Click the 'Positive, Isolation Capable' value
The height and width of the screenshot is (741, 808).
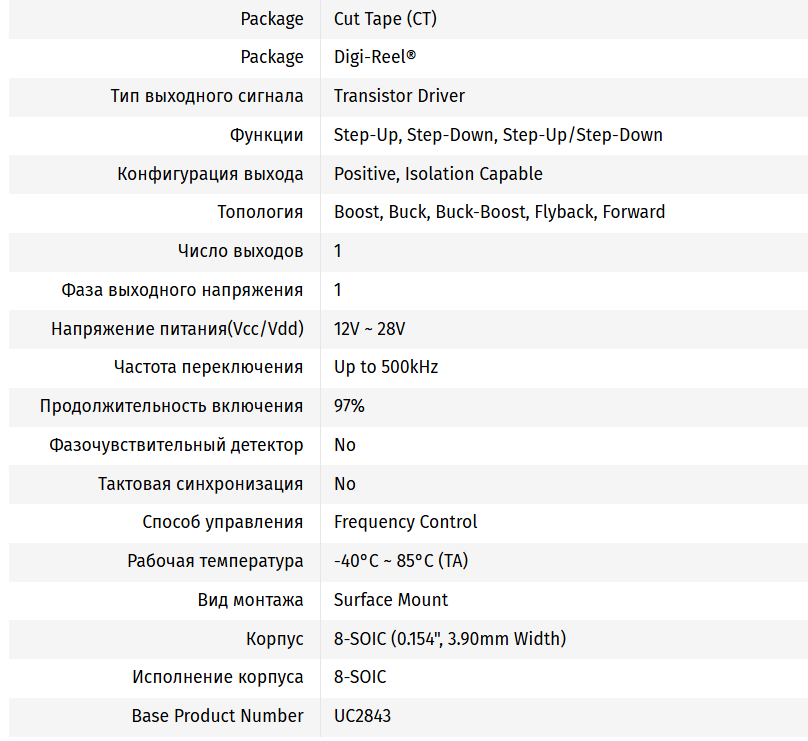(438, 174)
